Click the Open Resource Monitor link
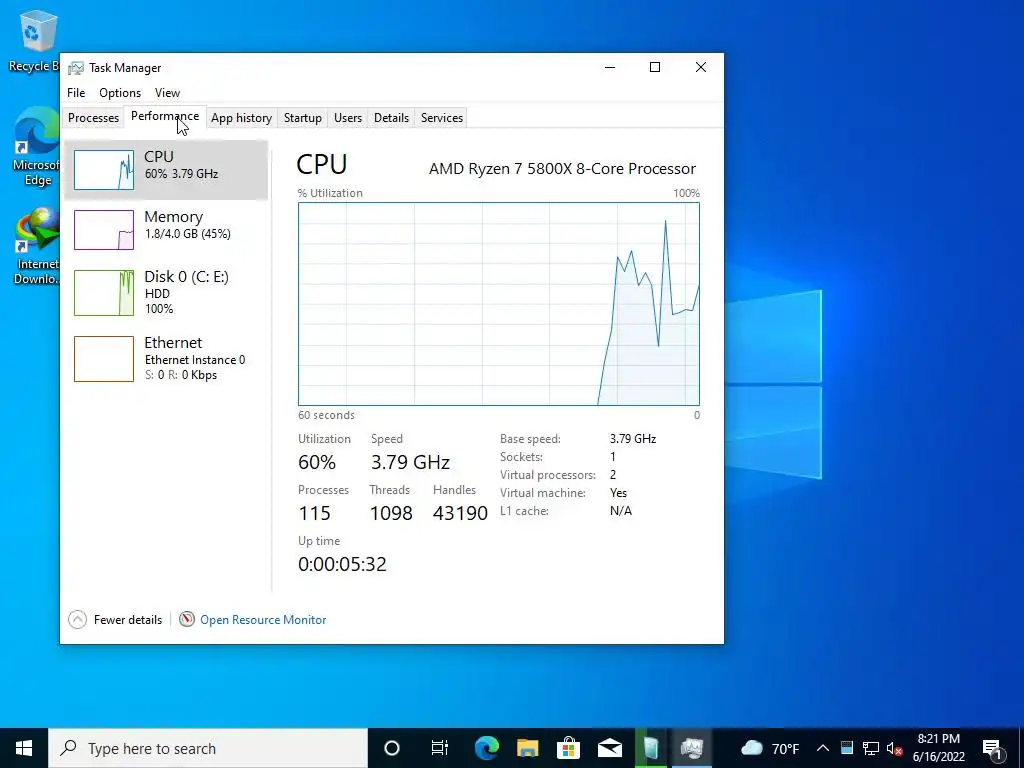Screen dimensions: 1024x768 [x=263, y=620]
